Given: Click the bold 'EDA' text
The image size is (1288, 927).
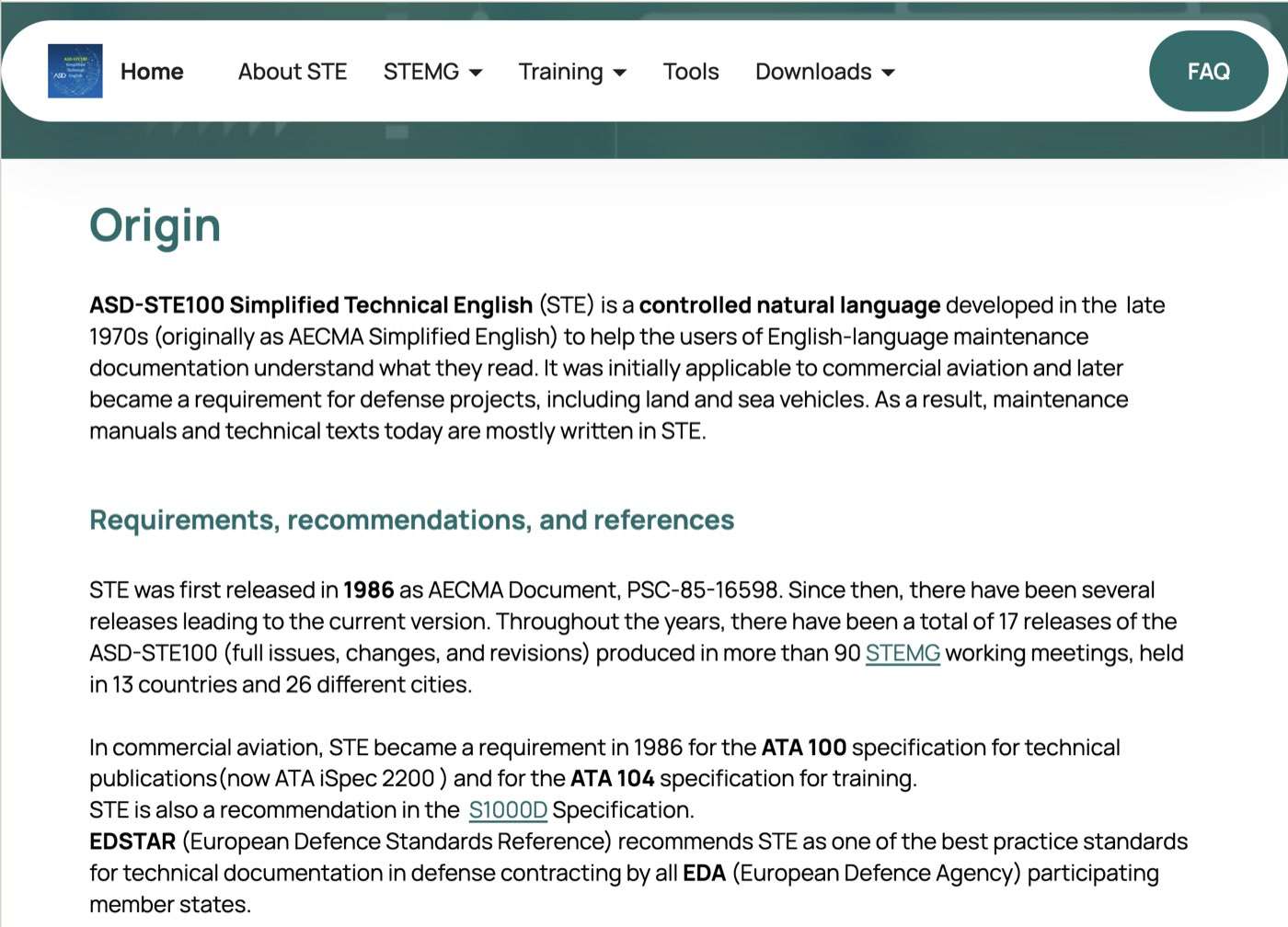Looking at the screenshot, I should pos(704,873).
